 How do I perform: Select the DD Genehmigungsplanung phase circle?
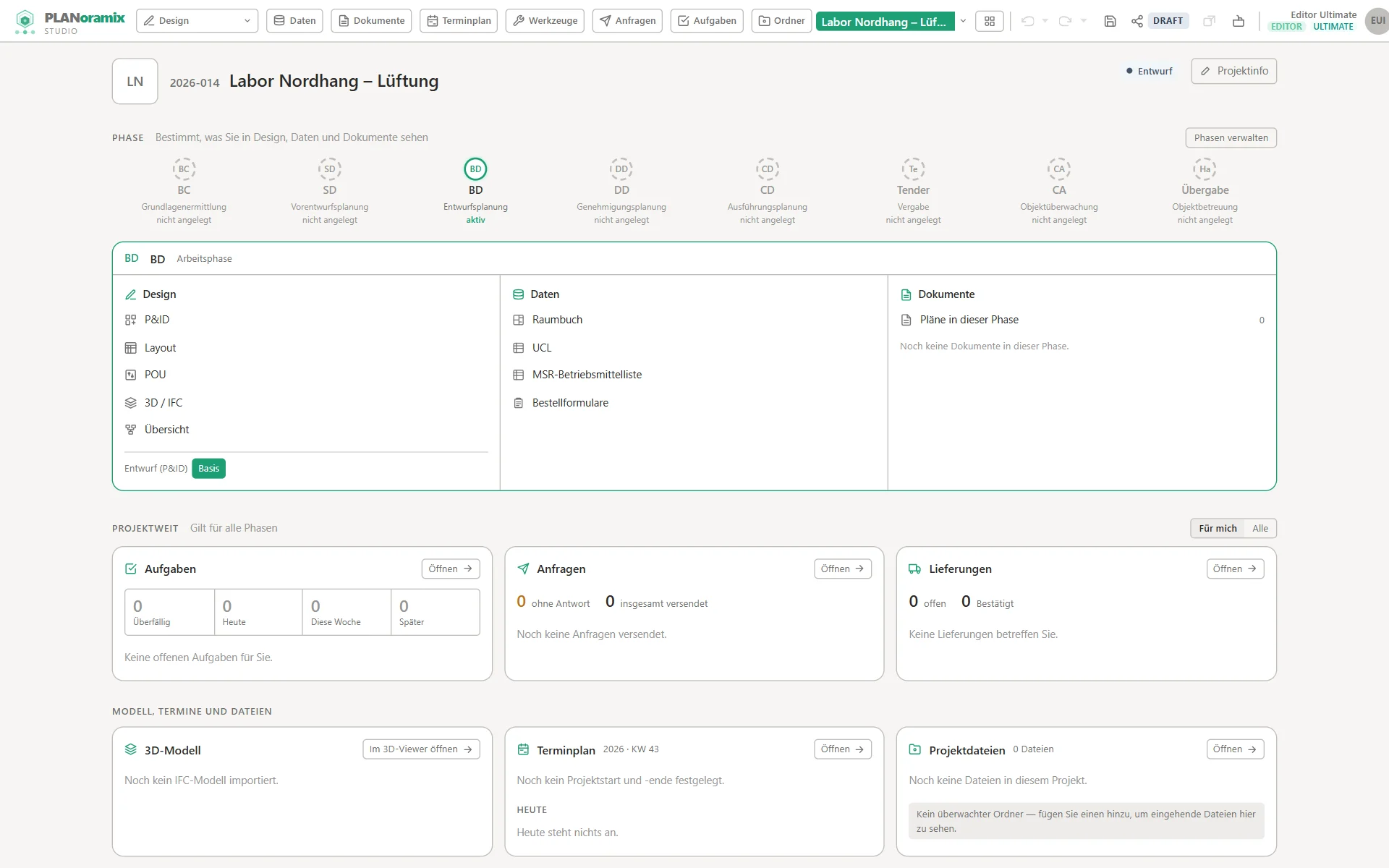coord(621,169)
